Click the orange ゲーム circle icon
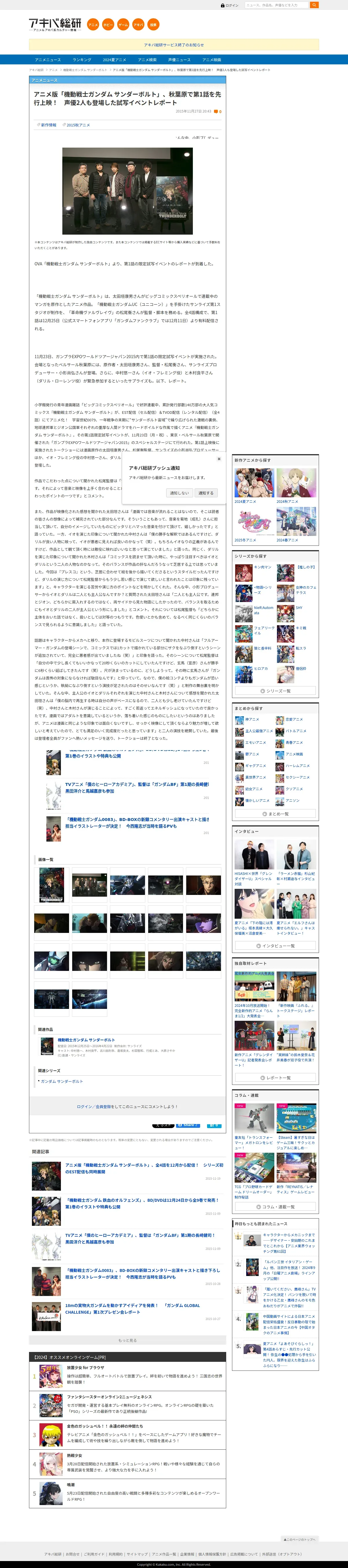 123,25
